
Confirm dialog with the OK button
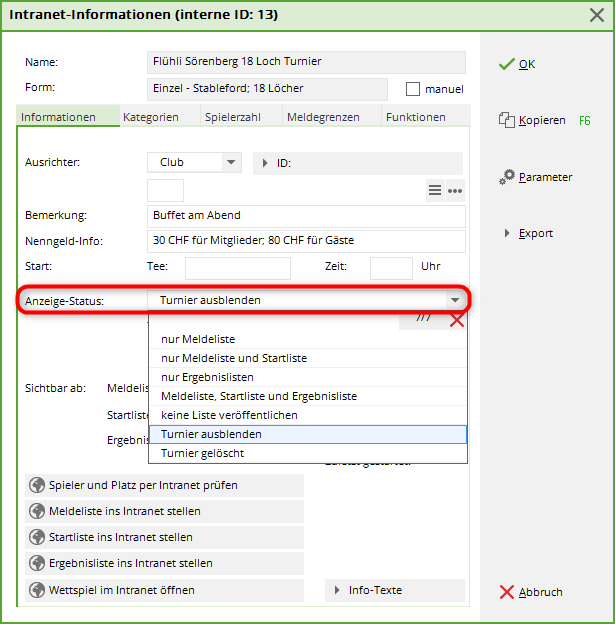517,64
